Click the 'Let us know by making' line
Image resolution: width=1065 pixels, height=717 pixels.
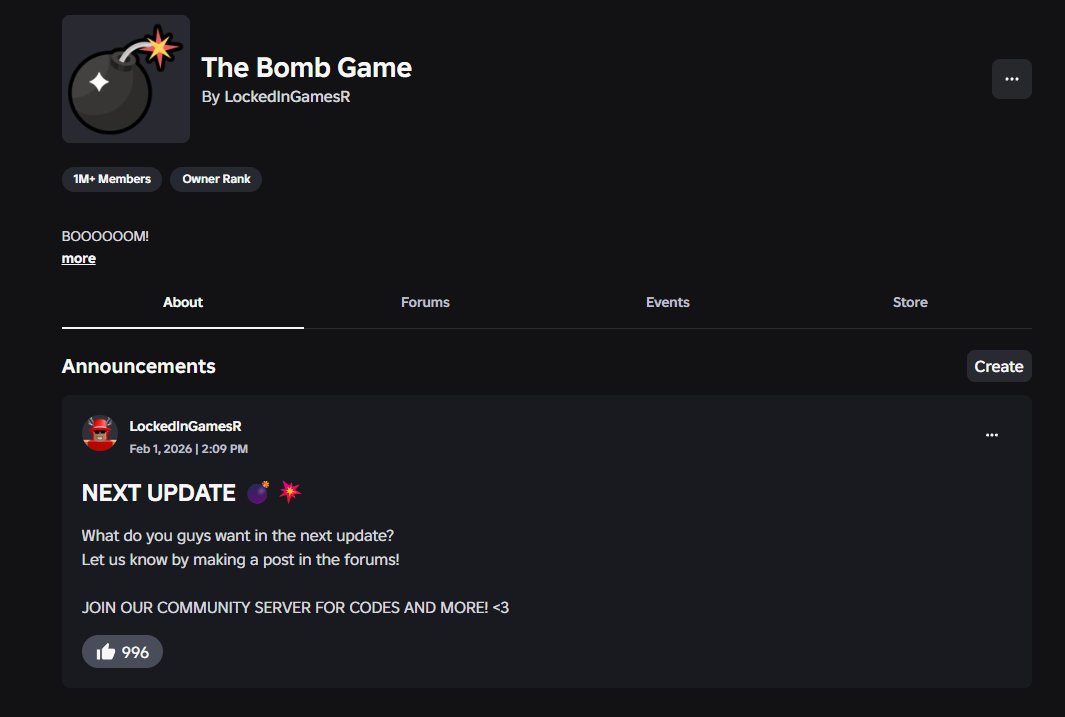(240, 559)
